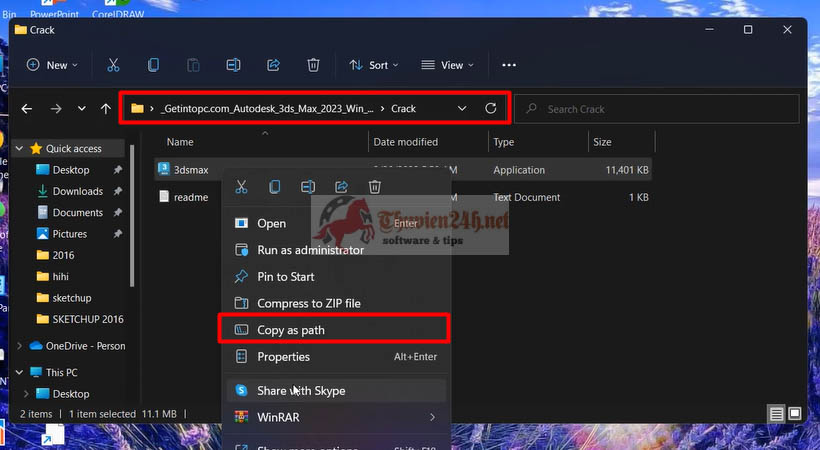Open the Downloads folder in Quick access
The image size is (820, 450).
click(x=77, y=191)
